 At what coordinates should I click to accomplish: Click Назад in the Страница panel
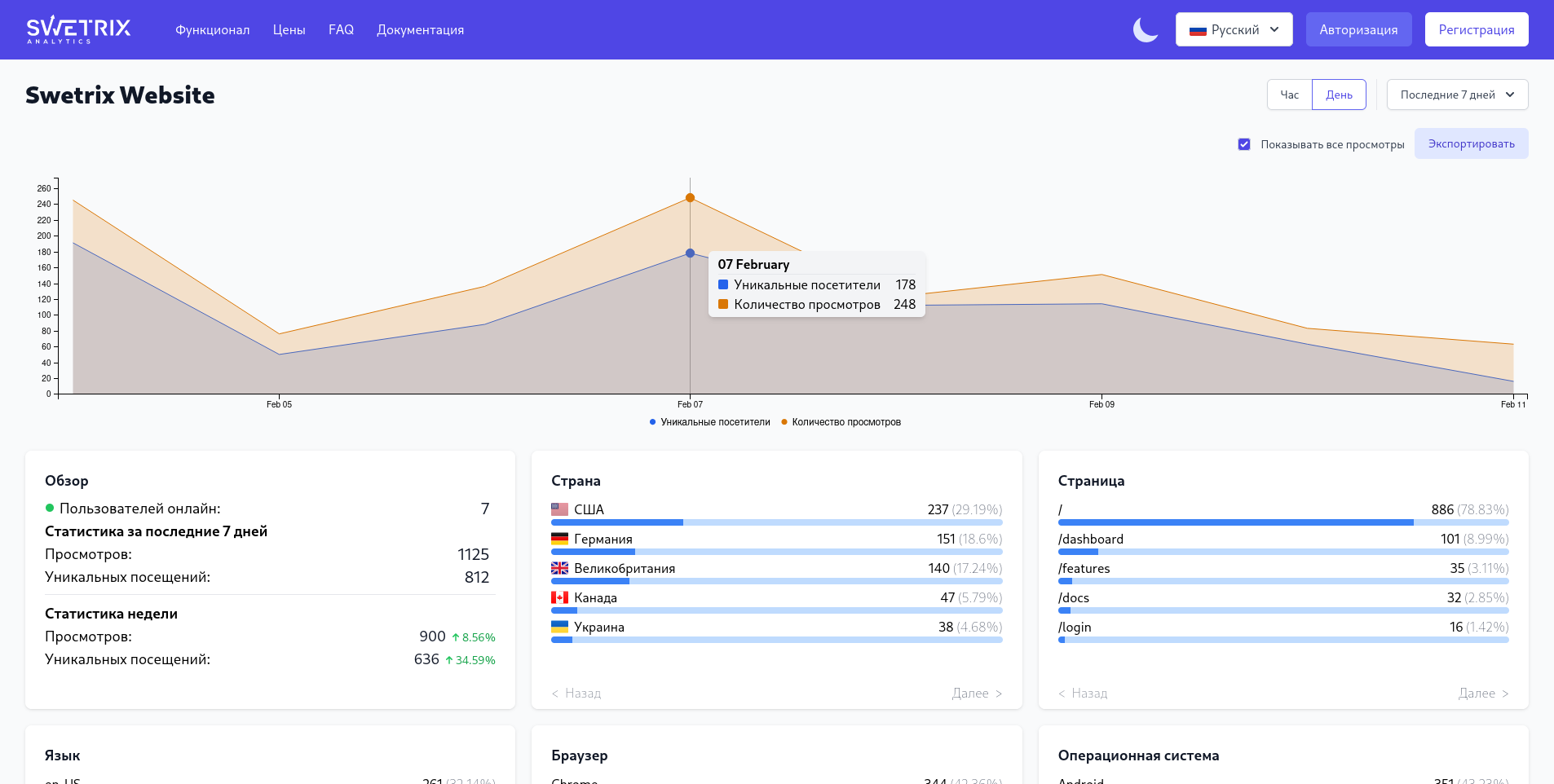point(1083,693)
